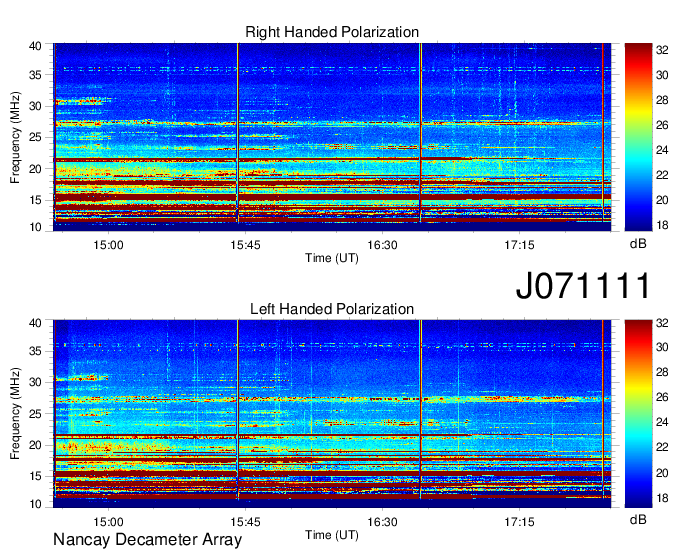Click the top colorbar's dB unit label

(638, 244)
